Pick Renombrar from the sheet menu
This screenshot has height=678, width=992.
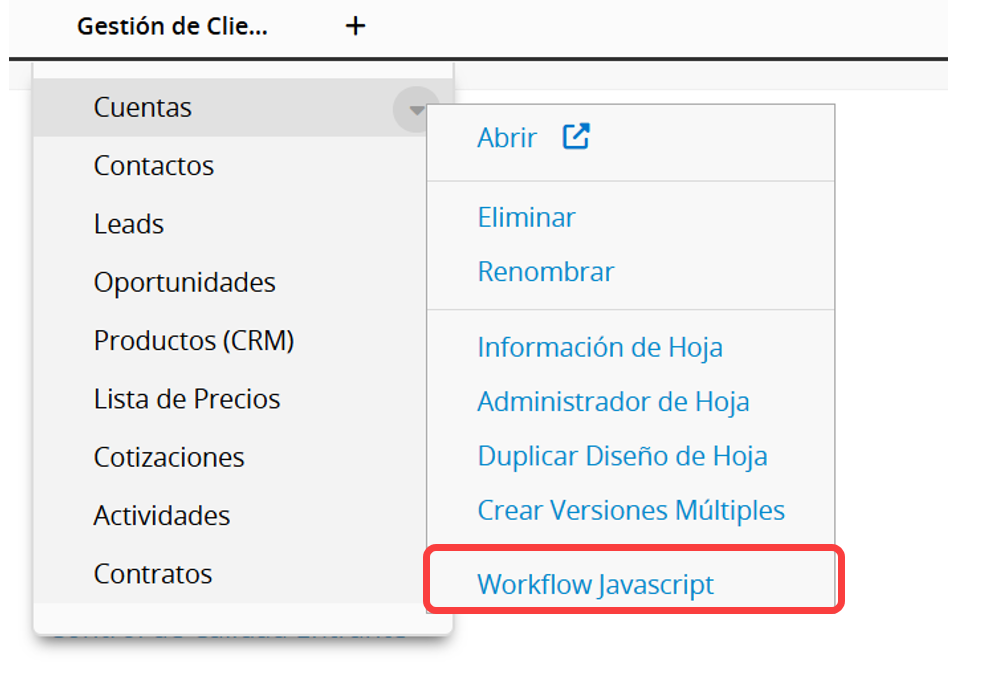tap(545, 272)
